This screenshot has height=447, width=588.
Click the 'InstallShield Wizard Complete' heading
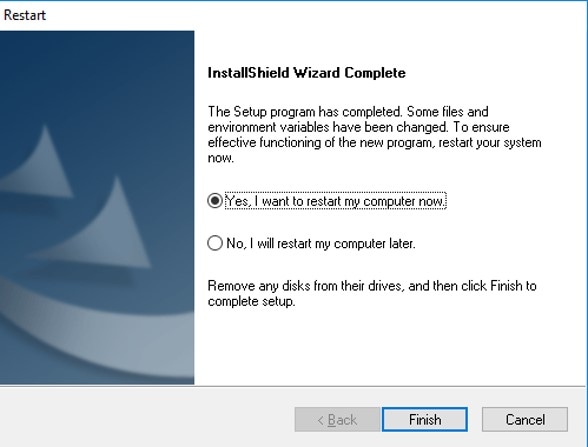coord(306,72)
